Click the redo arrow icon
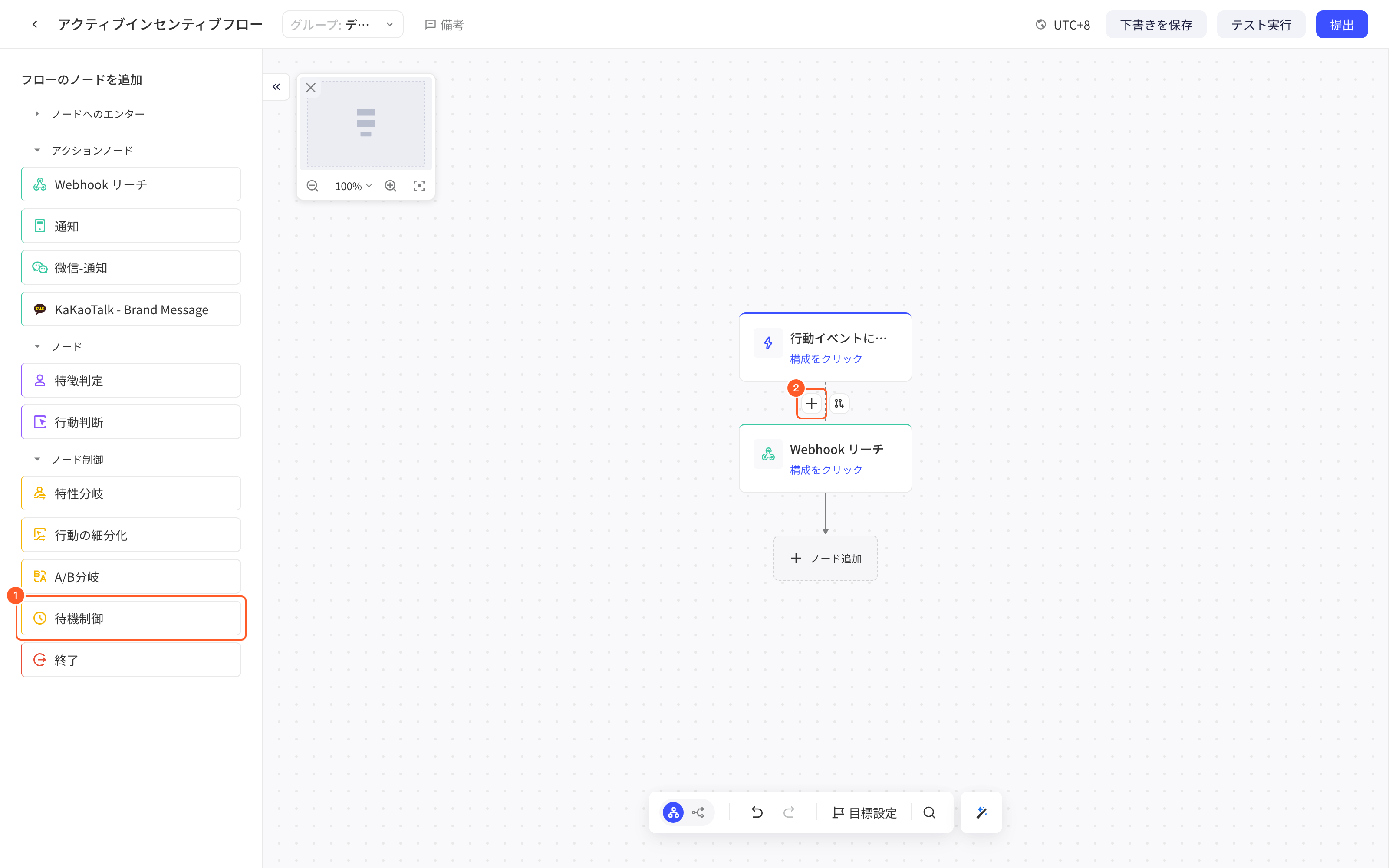Image resolution: width=1389 pixels, height=868 pixels. coord(789,812)
